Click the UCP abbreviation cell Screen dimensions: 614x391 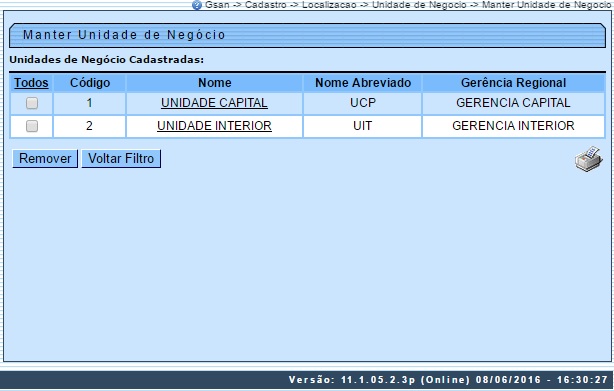363,103
